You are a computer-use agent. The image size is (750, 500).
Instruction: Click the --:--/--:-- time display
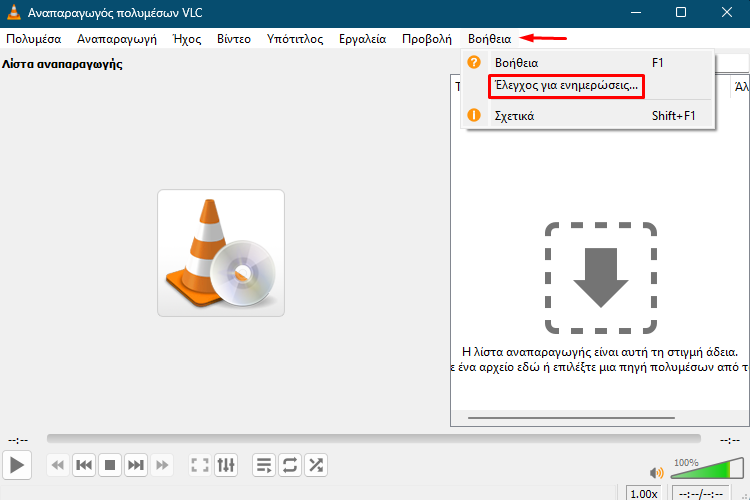point(701,493)
